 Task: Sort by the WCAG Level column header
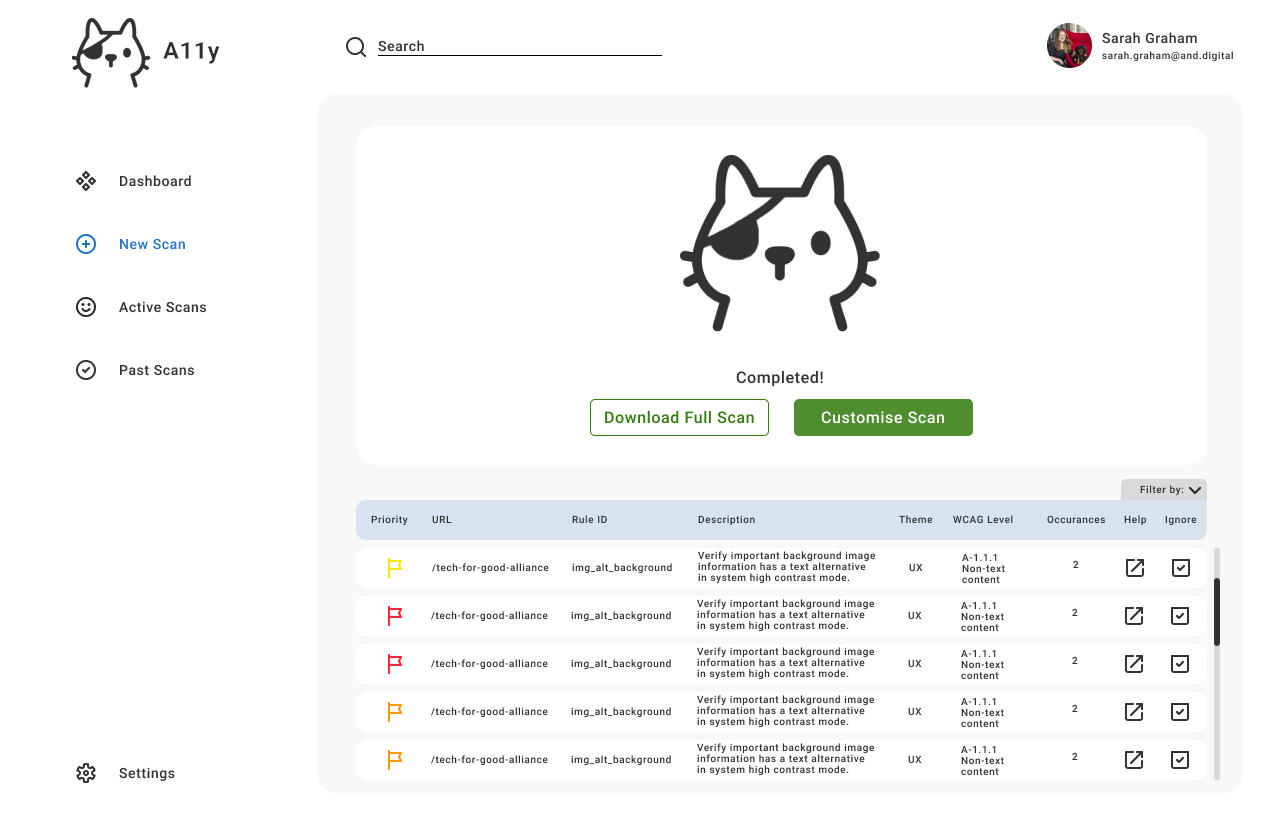click(982, 520)
